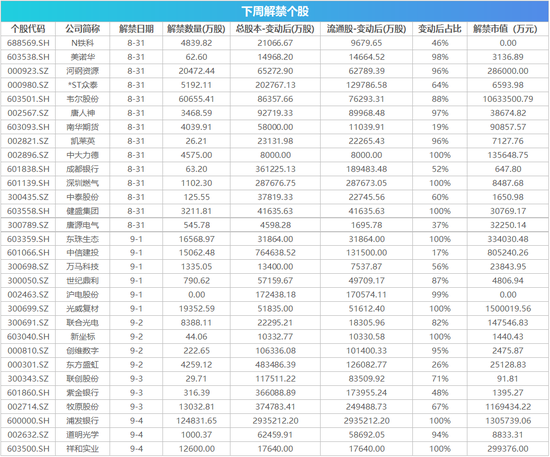This screenshot has width=550, height=457.
Task: Click stock code 300691.SZ
Action: [28, 323]
